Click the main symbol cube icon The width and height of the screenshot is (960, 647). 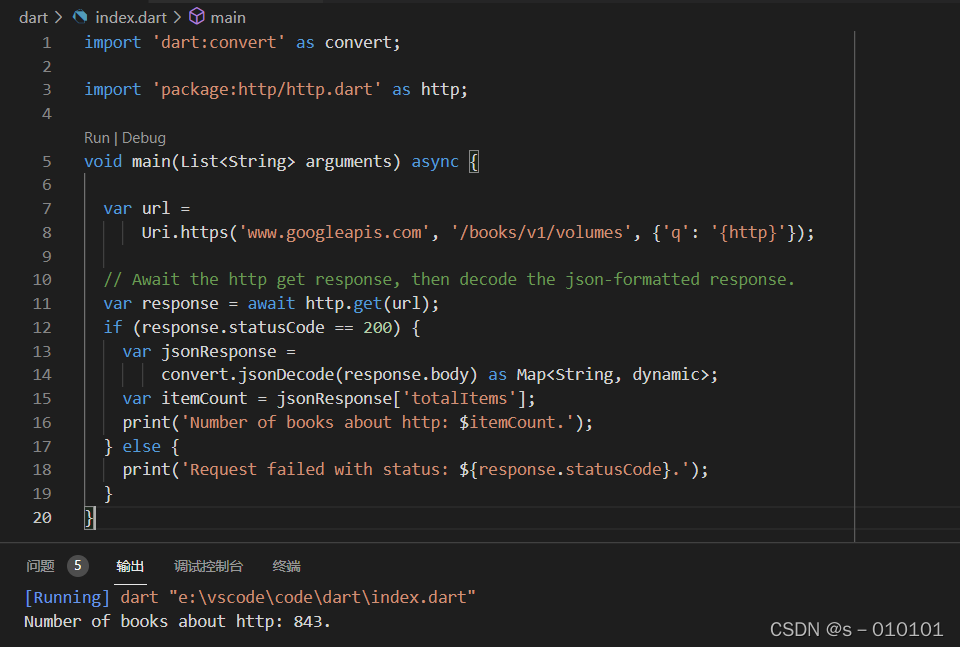click(197, 17)
